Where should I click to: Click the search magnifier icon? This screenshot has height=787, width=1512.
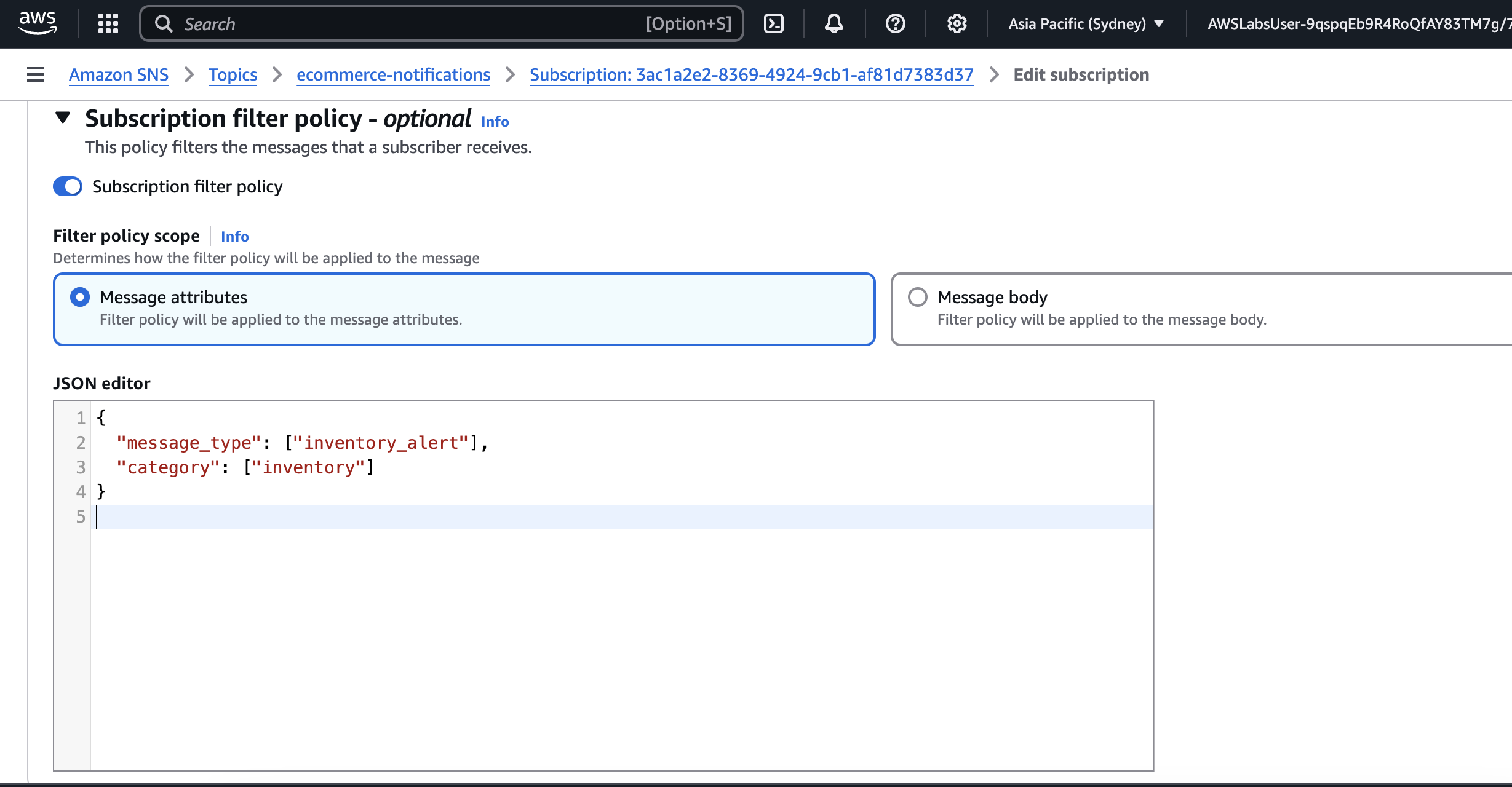tap(164, 23)
